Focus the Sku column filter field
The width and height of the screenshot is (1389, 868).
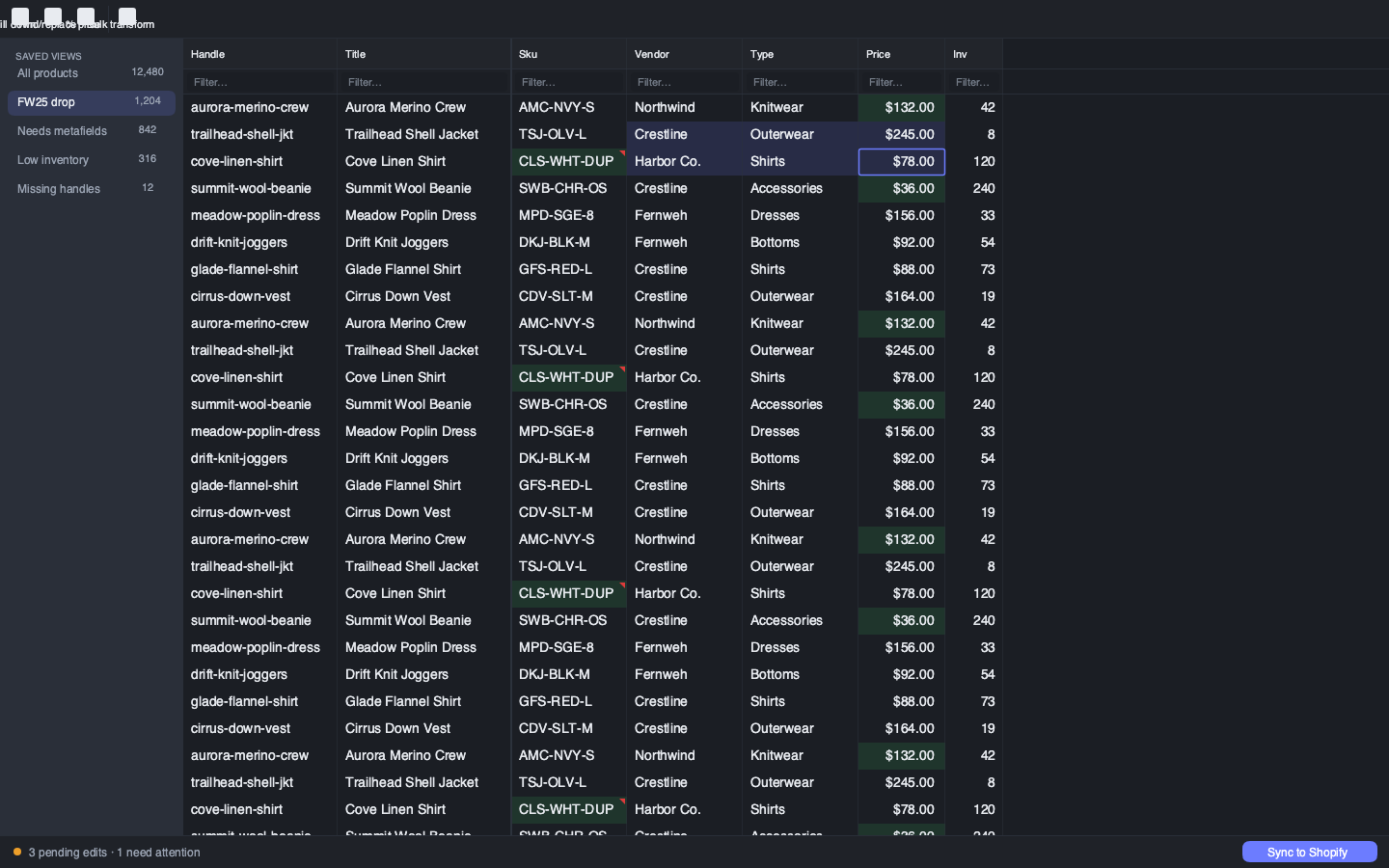pos(569,82)
